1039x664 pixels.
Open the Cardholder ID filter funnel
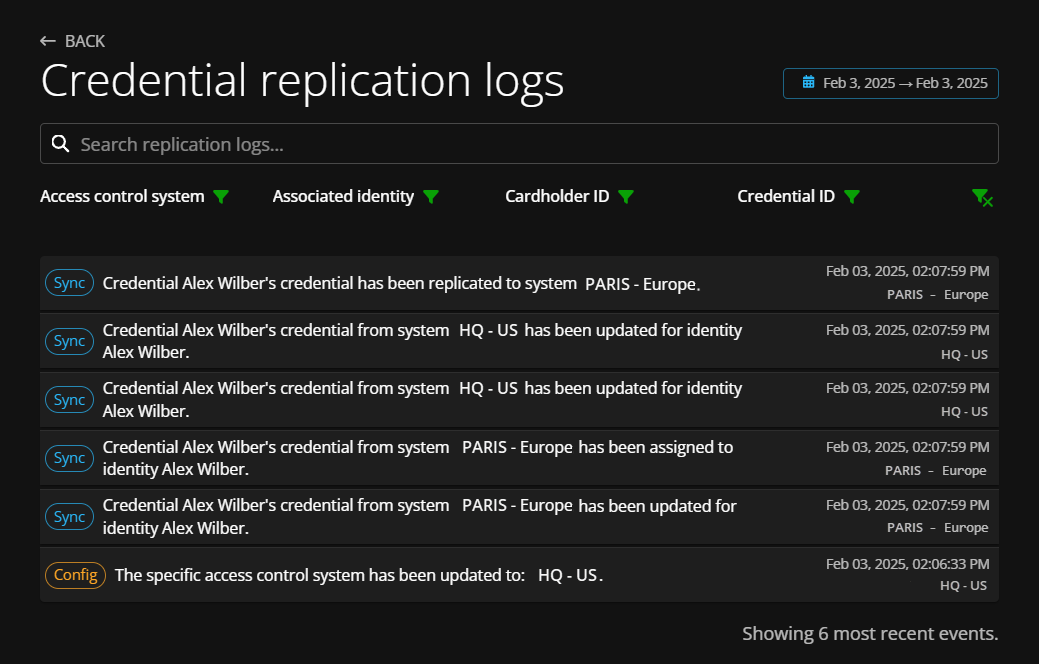(626, 197)
